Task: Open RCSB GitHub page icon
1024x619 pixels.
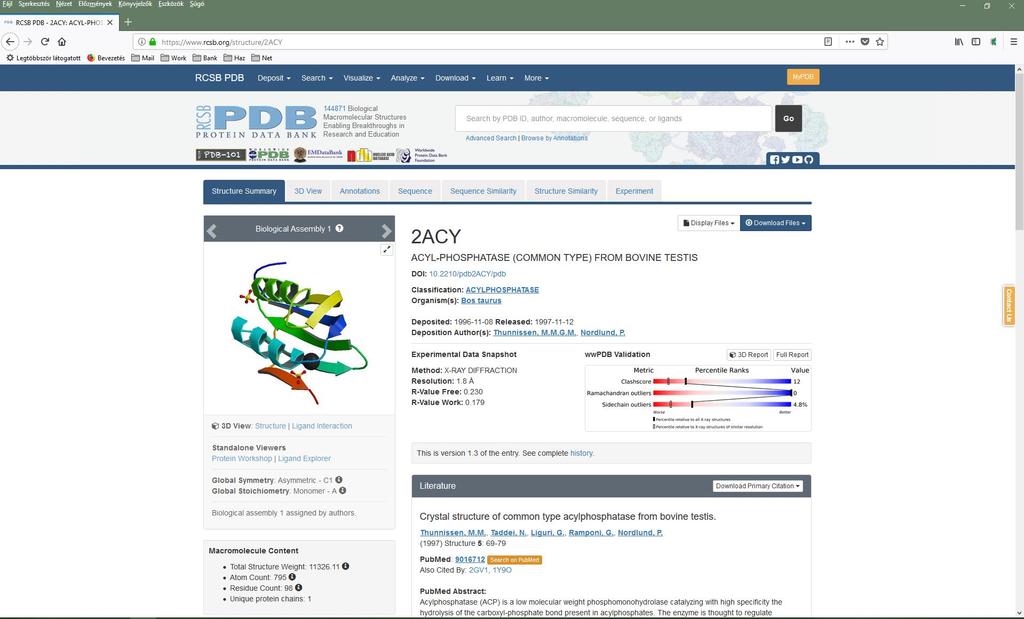Action: [809, 160]
